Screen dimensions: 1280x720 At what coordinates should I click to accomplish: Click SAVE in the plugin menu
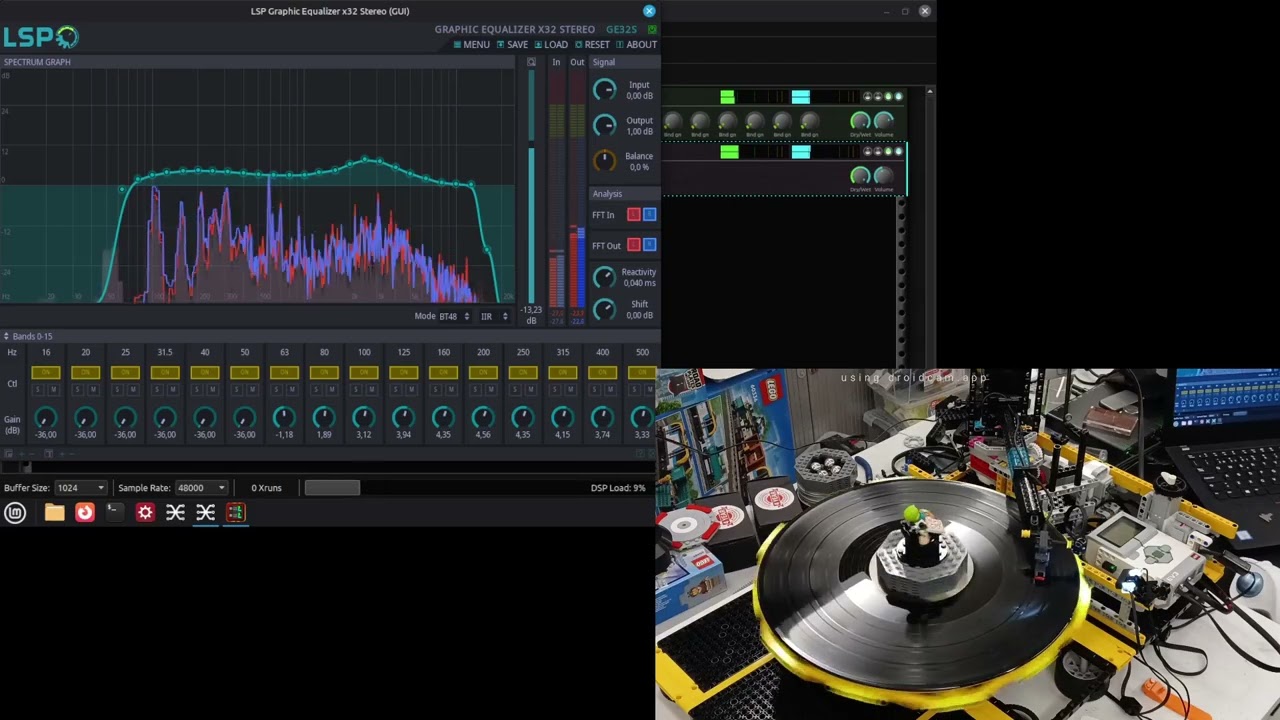[513, 45]
